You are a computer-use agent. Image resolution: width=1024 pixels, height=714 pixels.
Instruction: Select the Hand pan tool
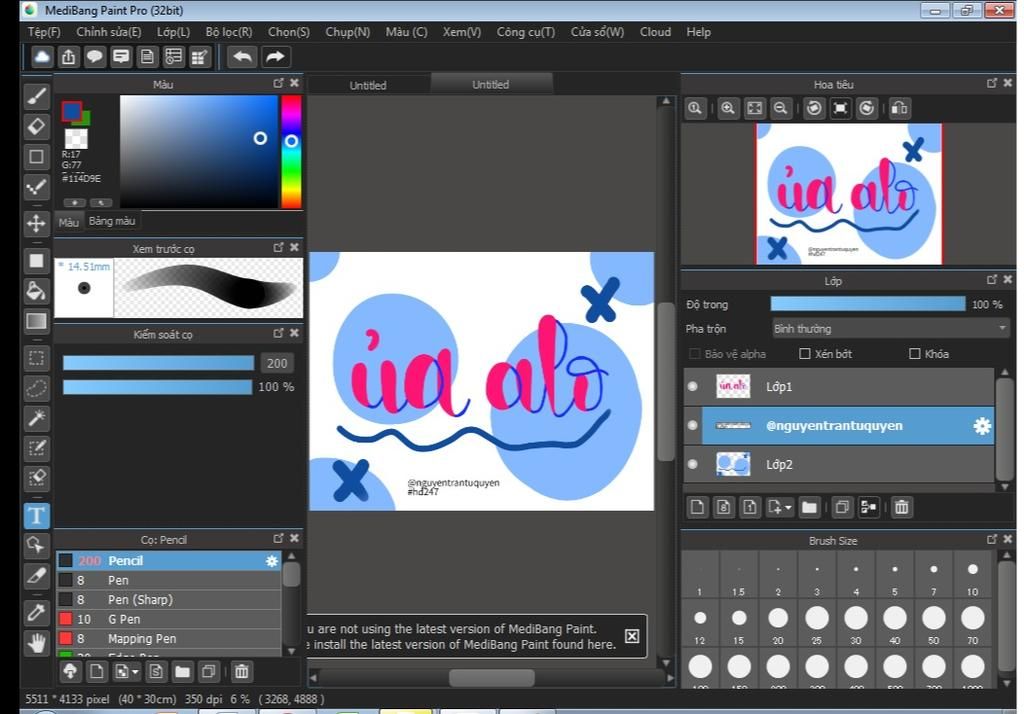click(37, 643)
